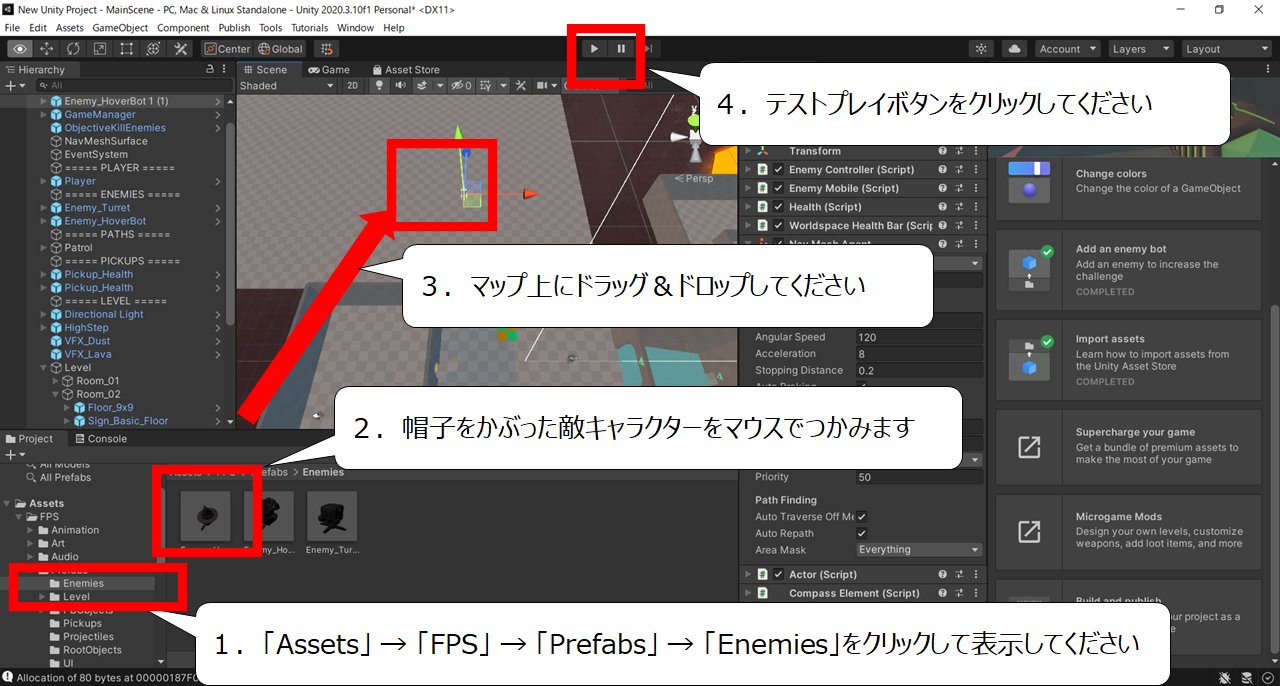Disable the Actor script checkbox
This screenshot has height=686, width=1280.
[778, 575]
